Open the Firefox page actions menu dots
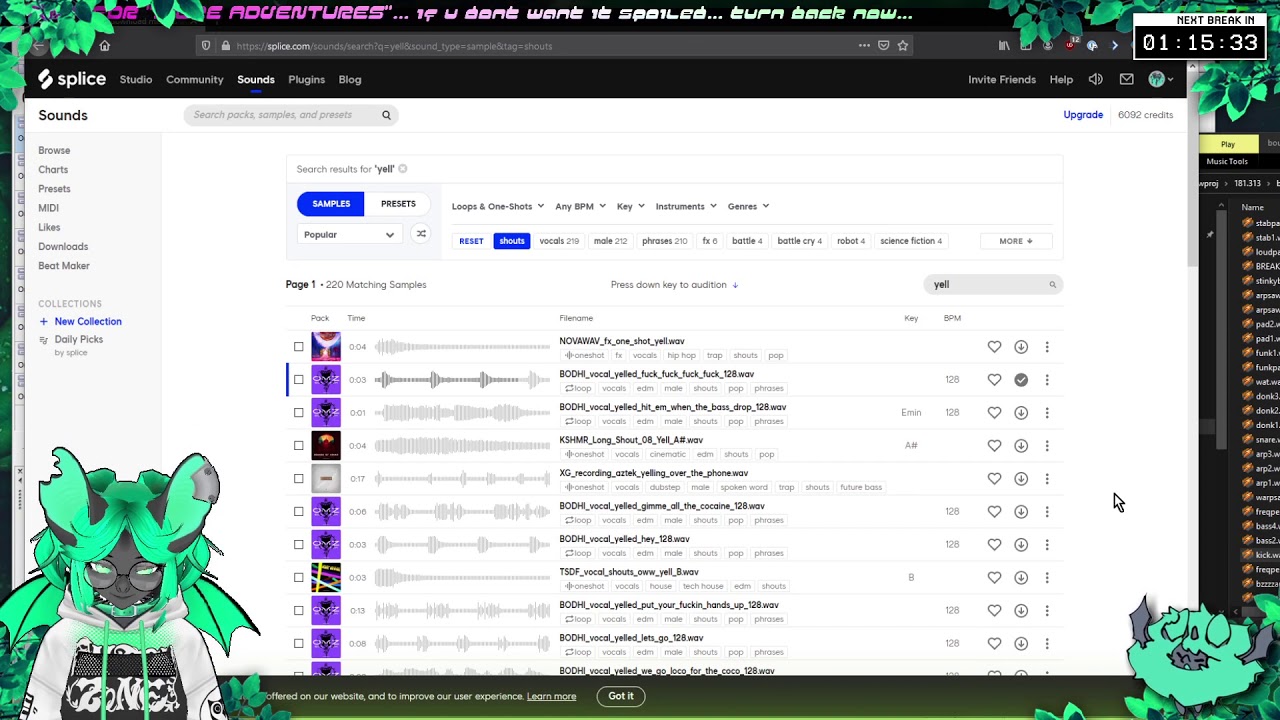 coord(864,45)
